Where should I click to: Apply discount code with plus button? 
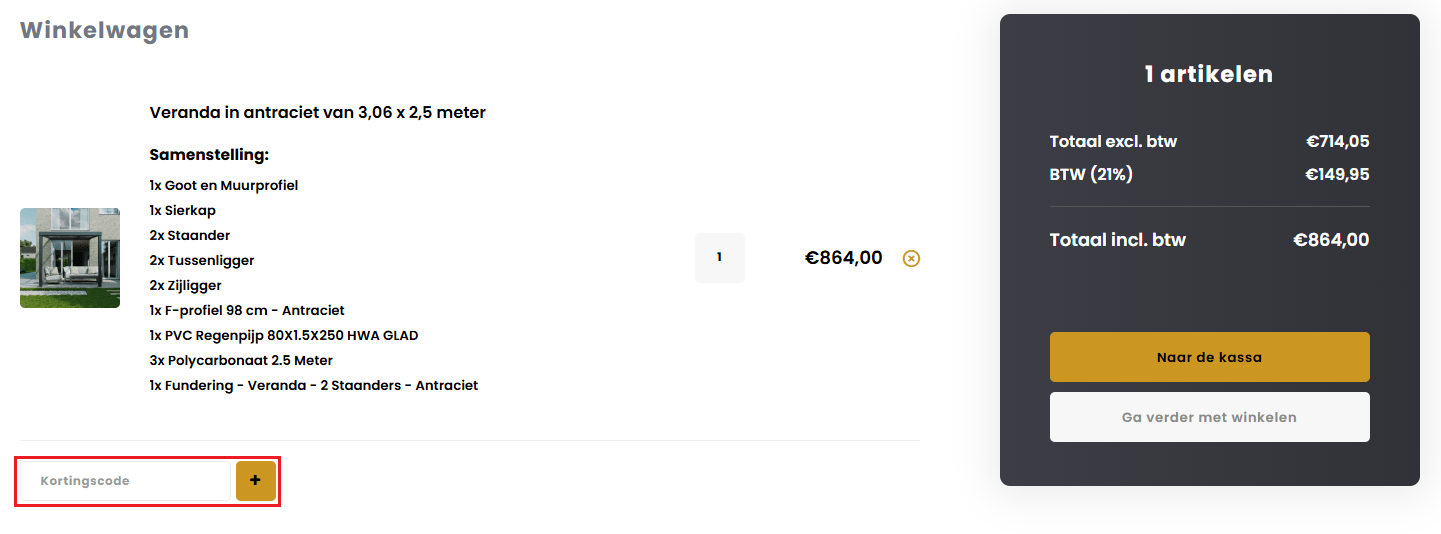click(255, 481)
